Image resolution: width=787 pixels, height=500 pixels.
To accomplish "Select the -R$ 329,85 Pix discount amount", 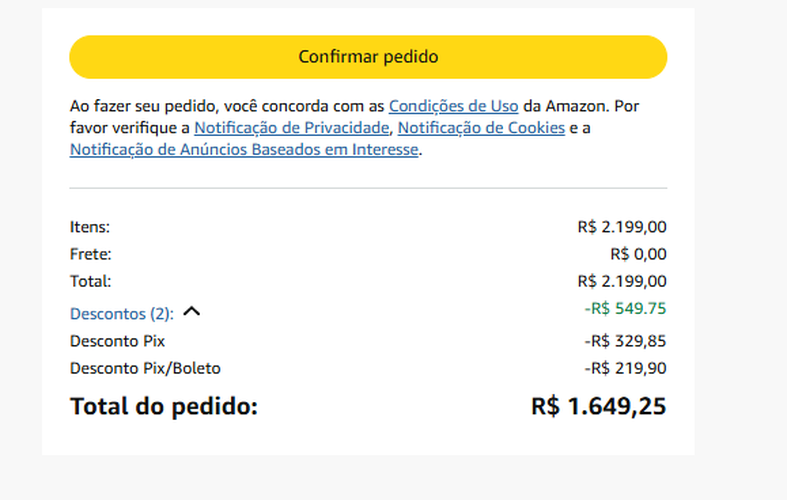I will (x=625, y=341).
